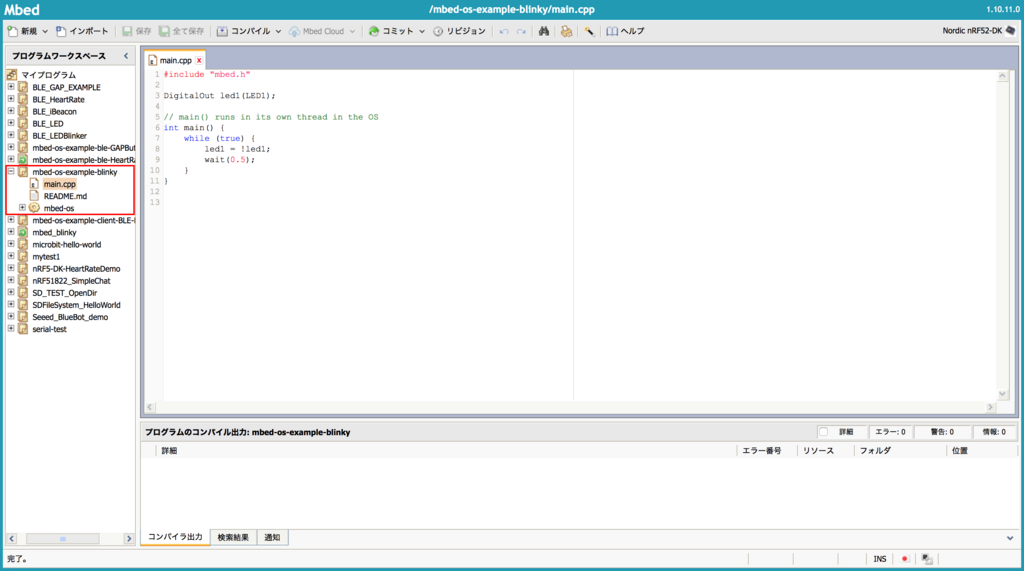Click the editor scroll down arrow
Viewport: 1024px width, 571px height.
1002,394
